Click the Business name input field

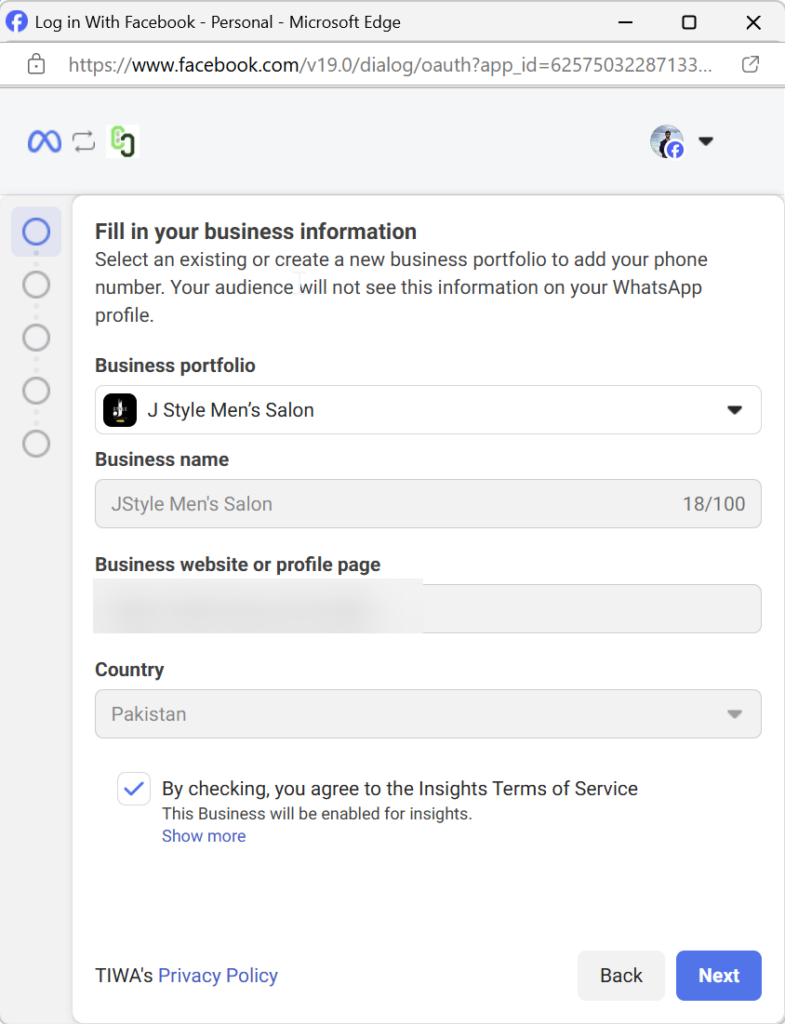(x=428, y=504)
